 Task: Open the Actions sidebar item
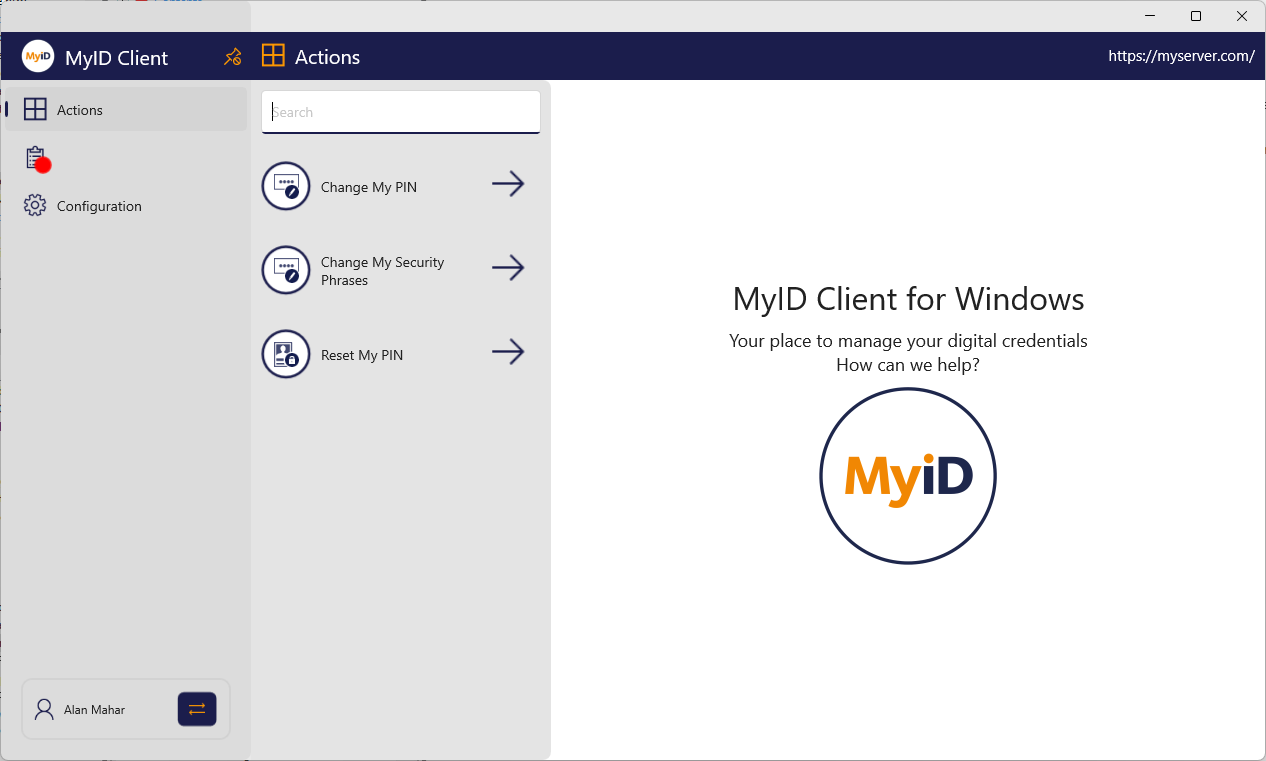(126, 110)
